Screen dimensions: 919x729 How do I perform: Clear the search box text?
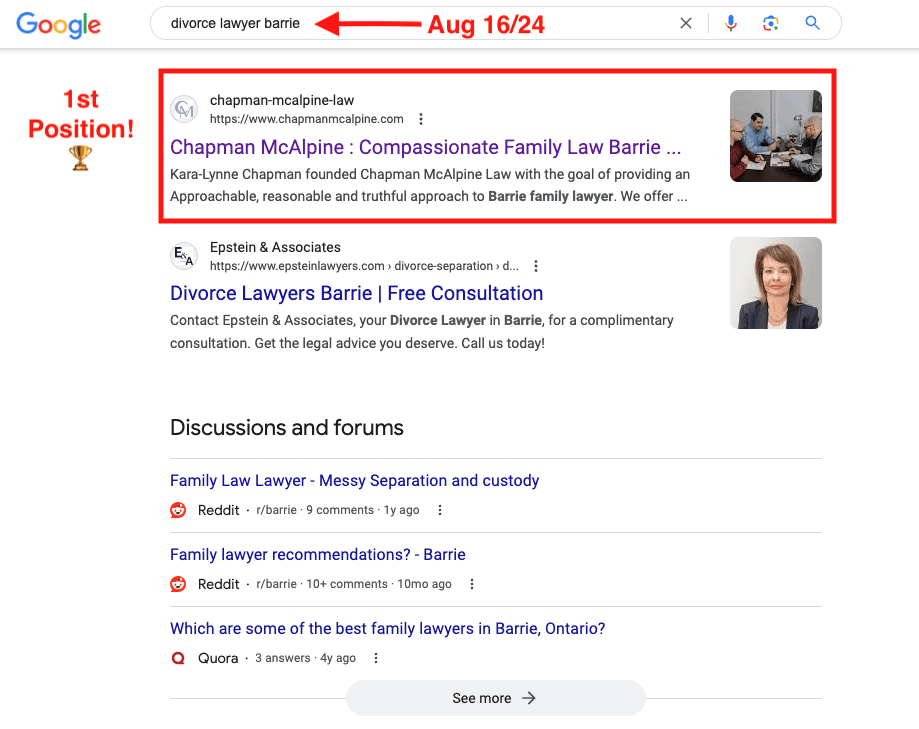[686, 23]
